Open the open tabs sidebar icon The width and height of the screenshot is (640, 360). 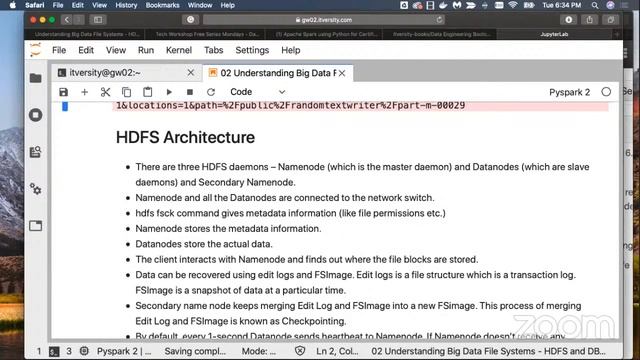[36, 226]
